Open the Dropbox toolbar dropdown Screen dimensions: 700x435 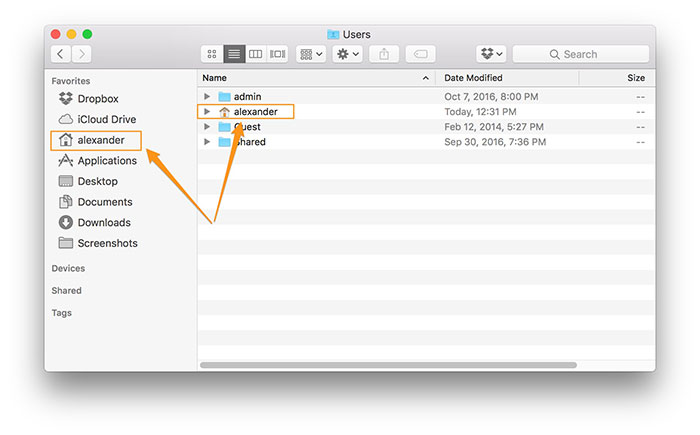[491, 54]
